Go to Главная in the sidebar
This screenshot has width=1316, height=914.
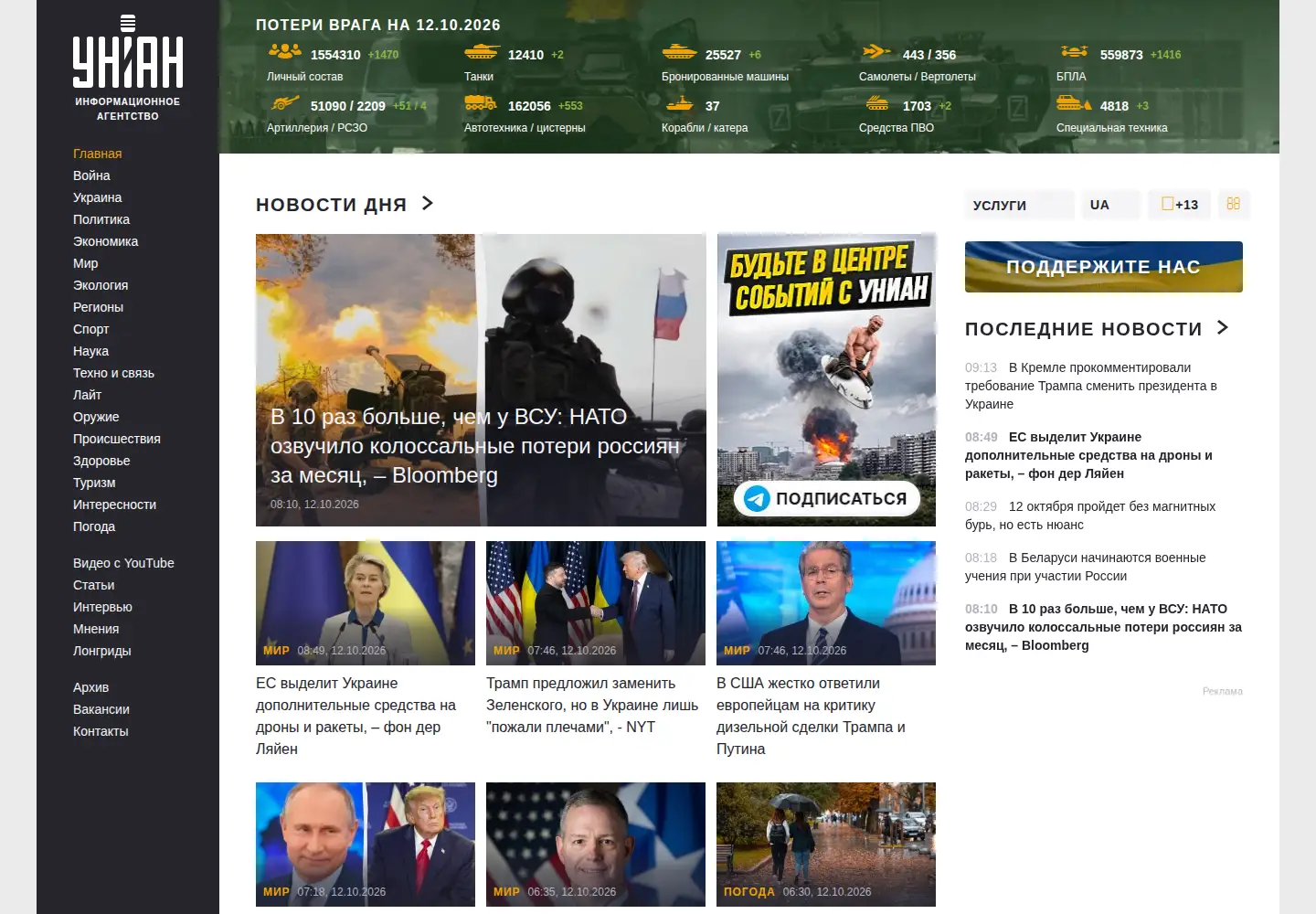(x=98, y=154)
